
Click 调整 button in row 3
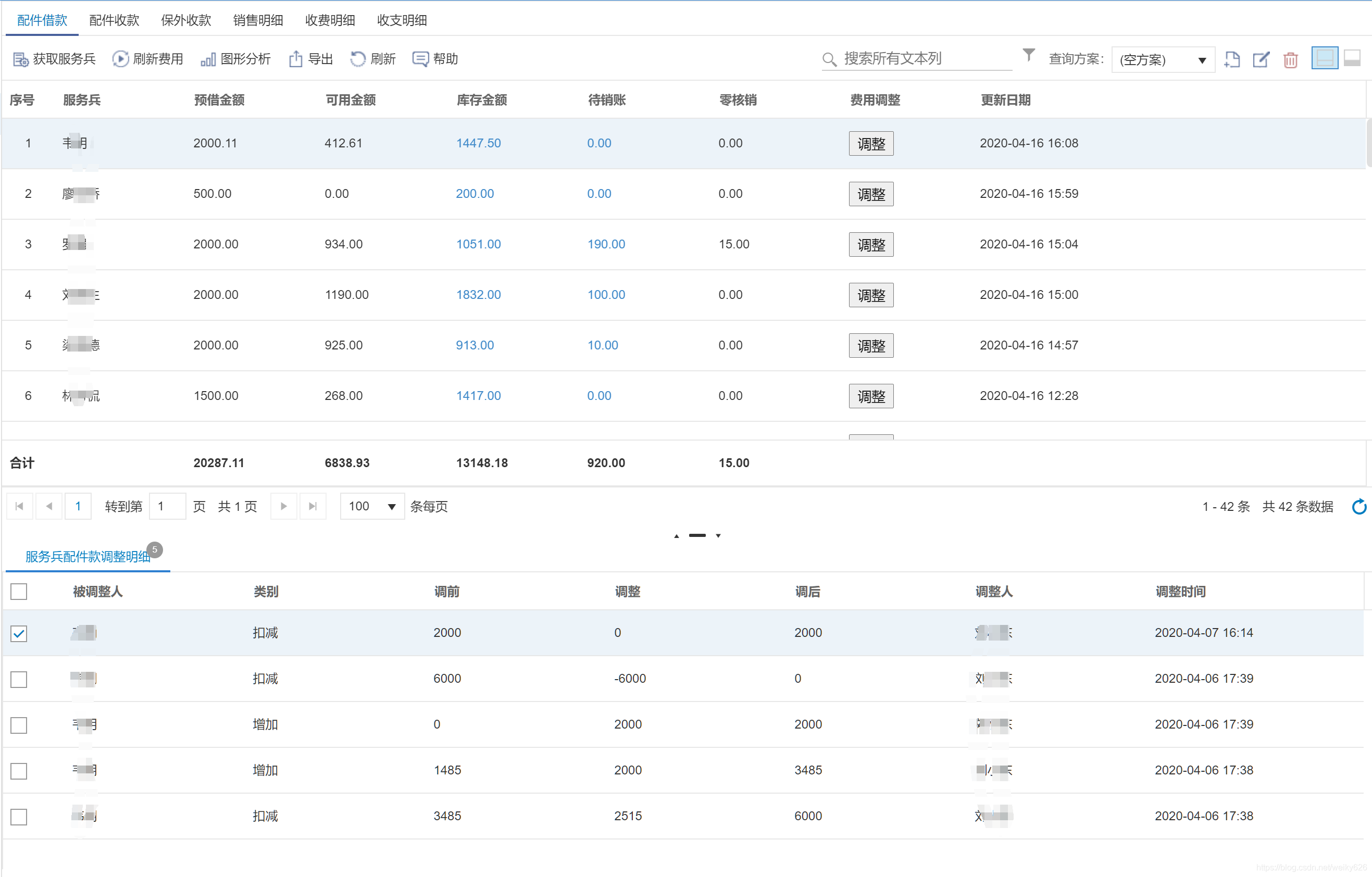coord(870,245)
